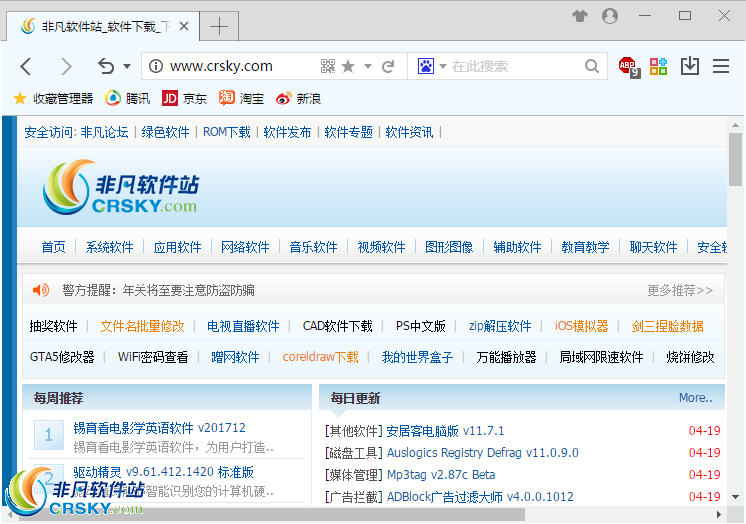746x524 pixels.
Task: Open 收藏管理器 bookmark manager
Action: [53, 99]
